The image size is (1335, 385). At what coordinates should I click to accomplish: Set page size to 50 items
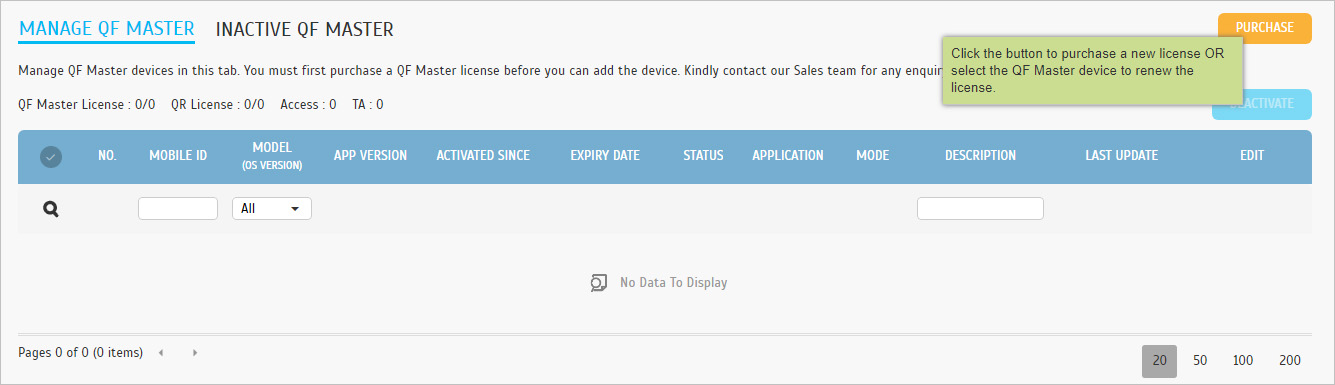(x=1200, y=361)
